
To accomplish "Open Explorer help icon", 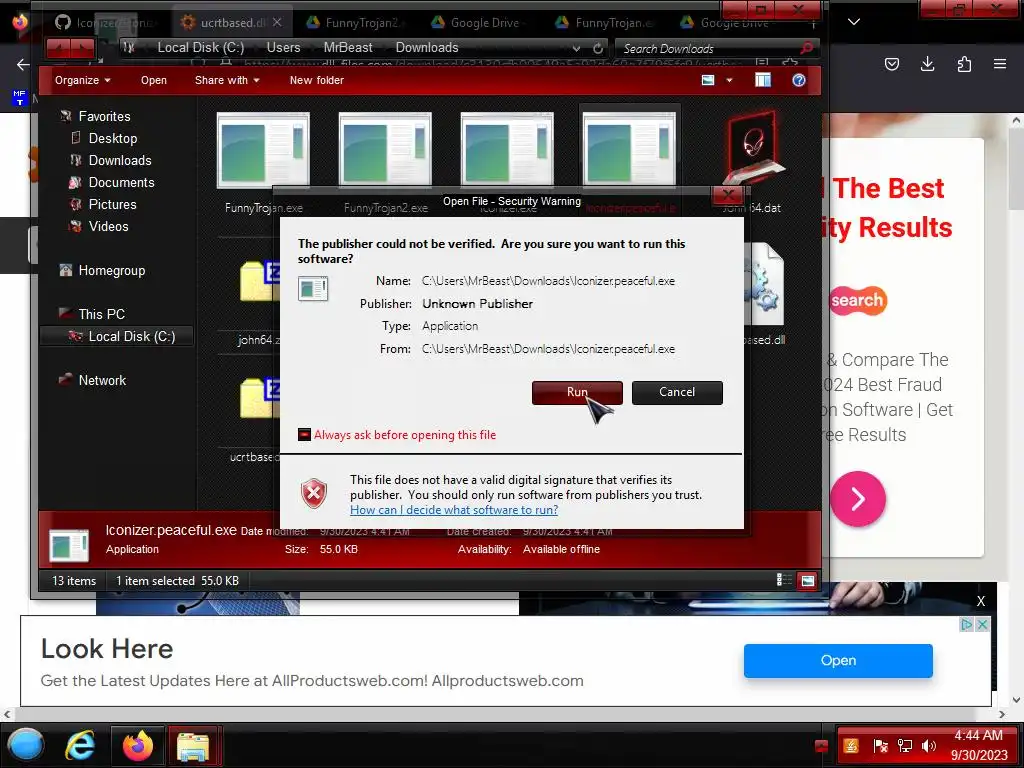I will coord(799,80).
